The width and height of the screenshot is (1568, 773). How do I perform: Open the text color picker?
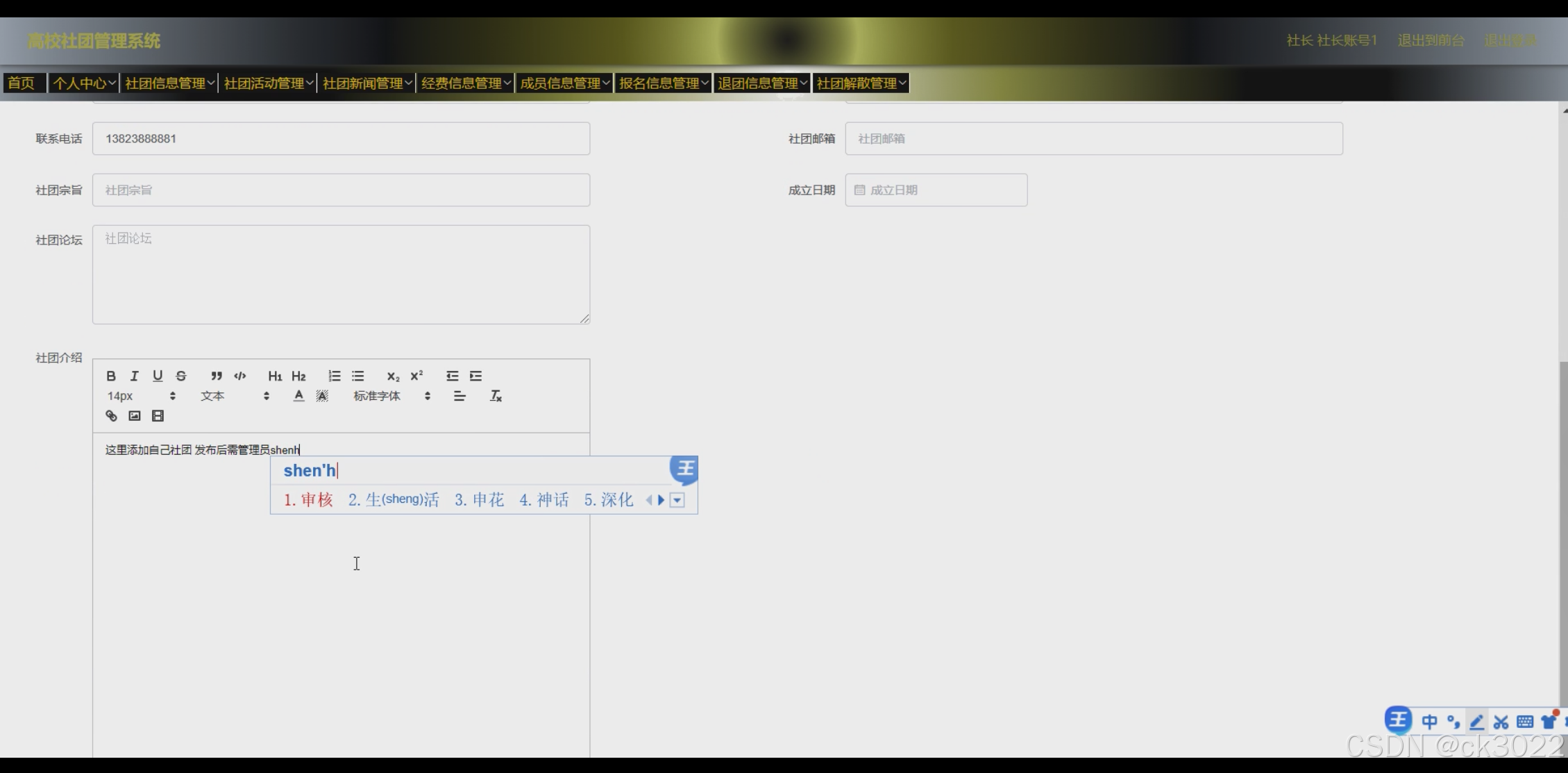(298, 396)
